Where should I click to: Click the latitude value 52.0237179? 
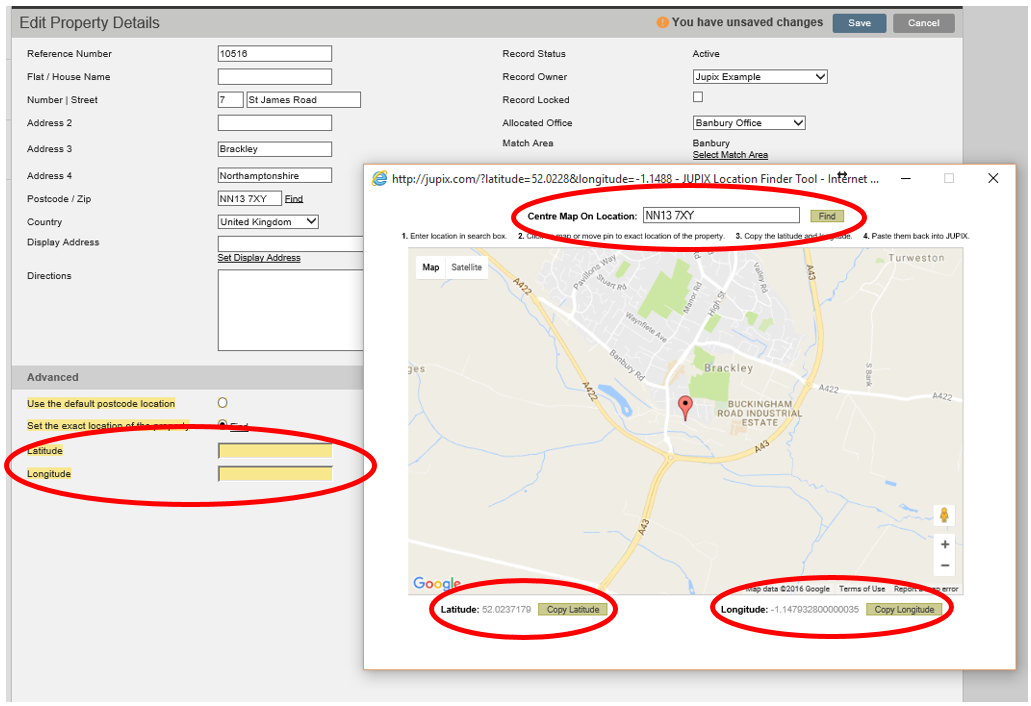coord(506,610)
